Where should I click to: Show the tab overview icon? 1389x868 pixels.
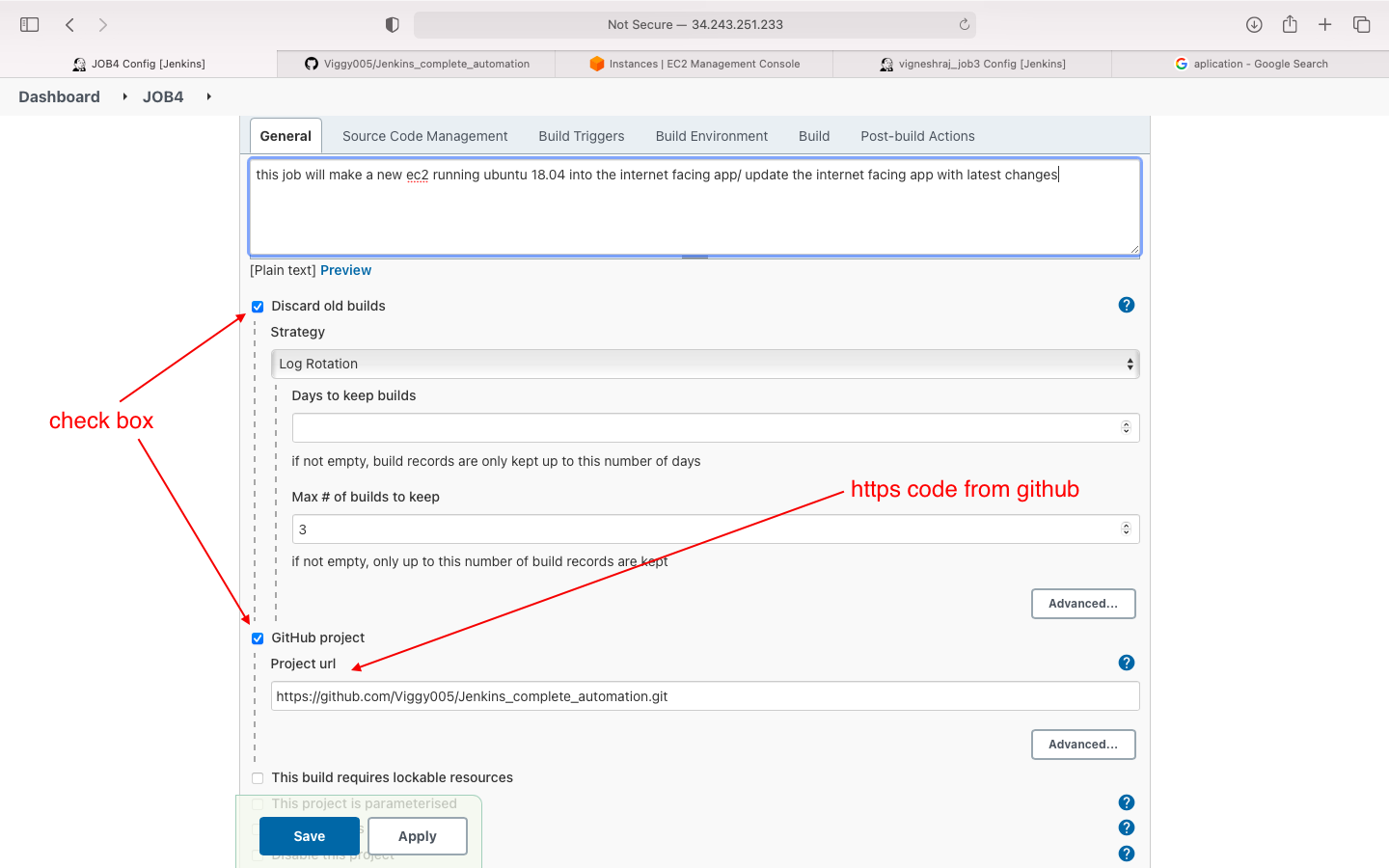pyautogui.click(x=1362, y=25)
